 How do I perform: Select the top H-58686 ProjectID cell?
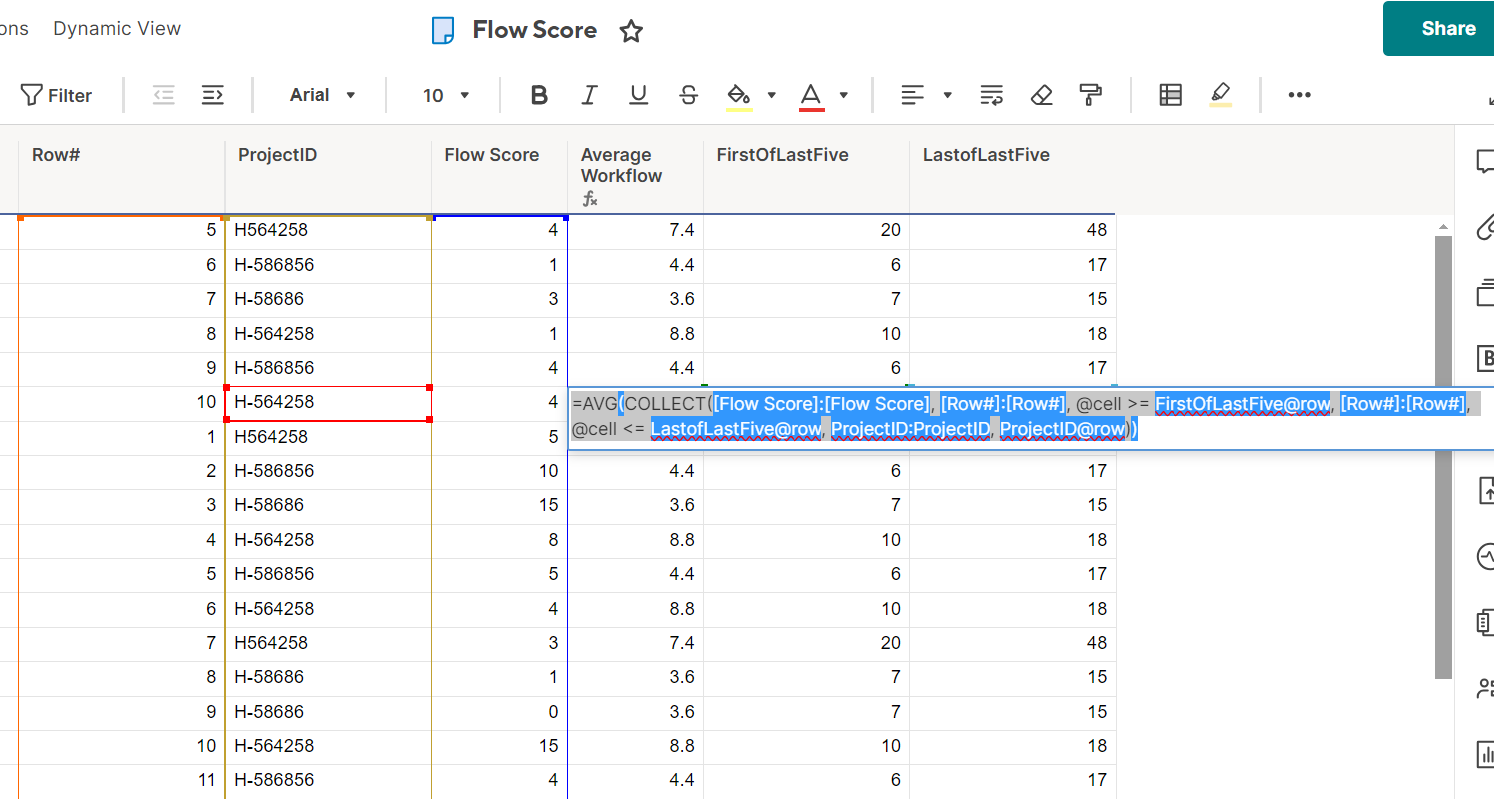(x=328, y=299)
